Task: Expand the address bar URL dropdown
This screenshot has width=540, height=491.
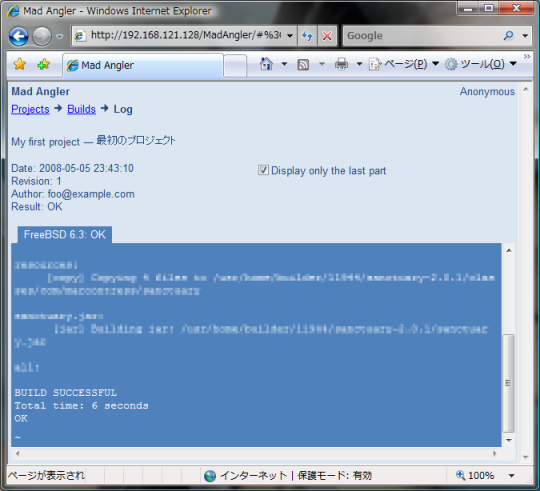Action: tap(290, 35)
